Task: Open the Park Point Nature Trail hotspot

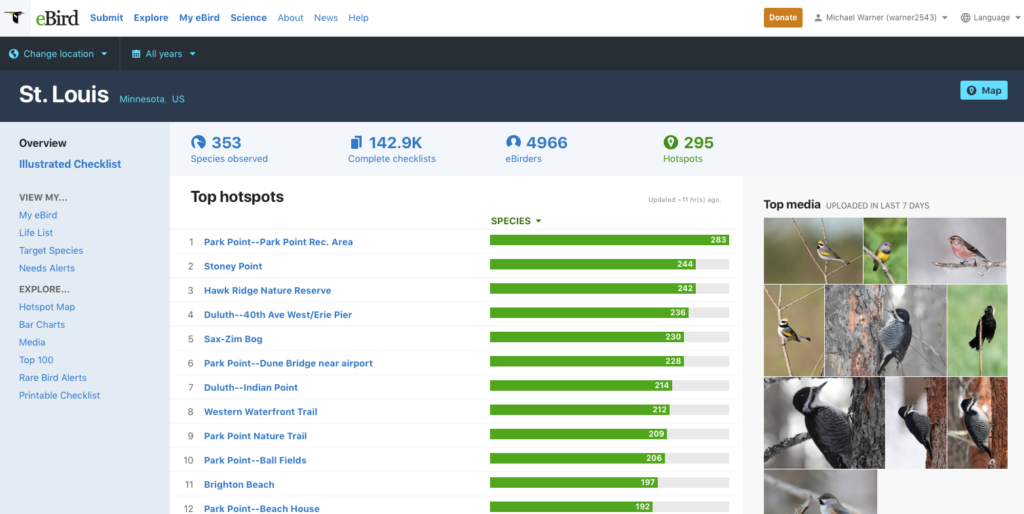Action: (255, 436)
